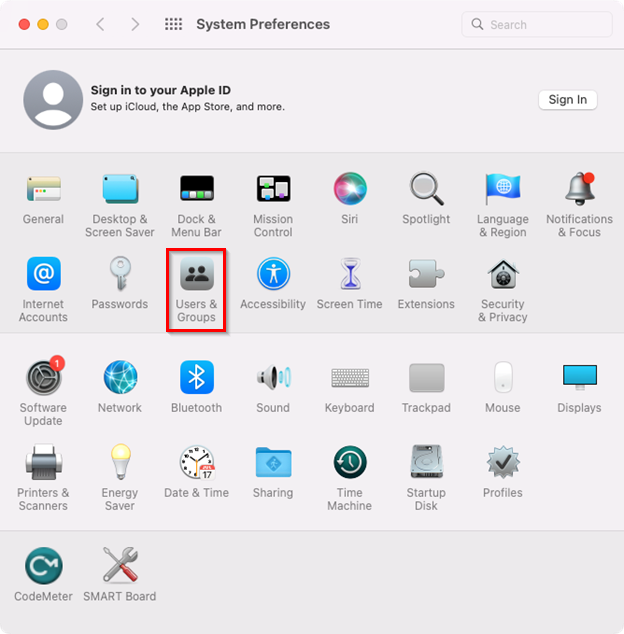The height and width of the screenshot is (634, 624).
Task: Show all preferences grid button
Action: 173,24
